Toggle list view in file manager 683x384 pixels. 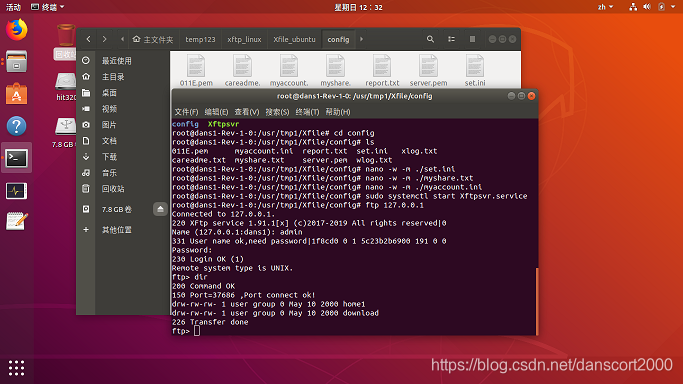[x=451, y=39]
